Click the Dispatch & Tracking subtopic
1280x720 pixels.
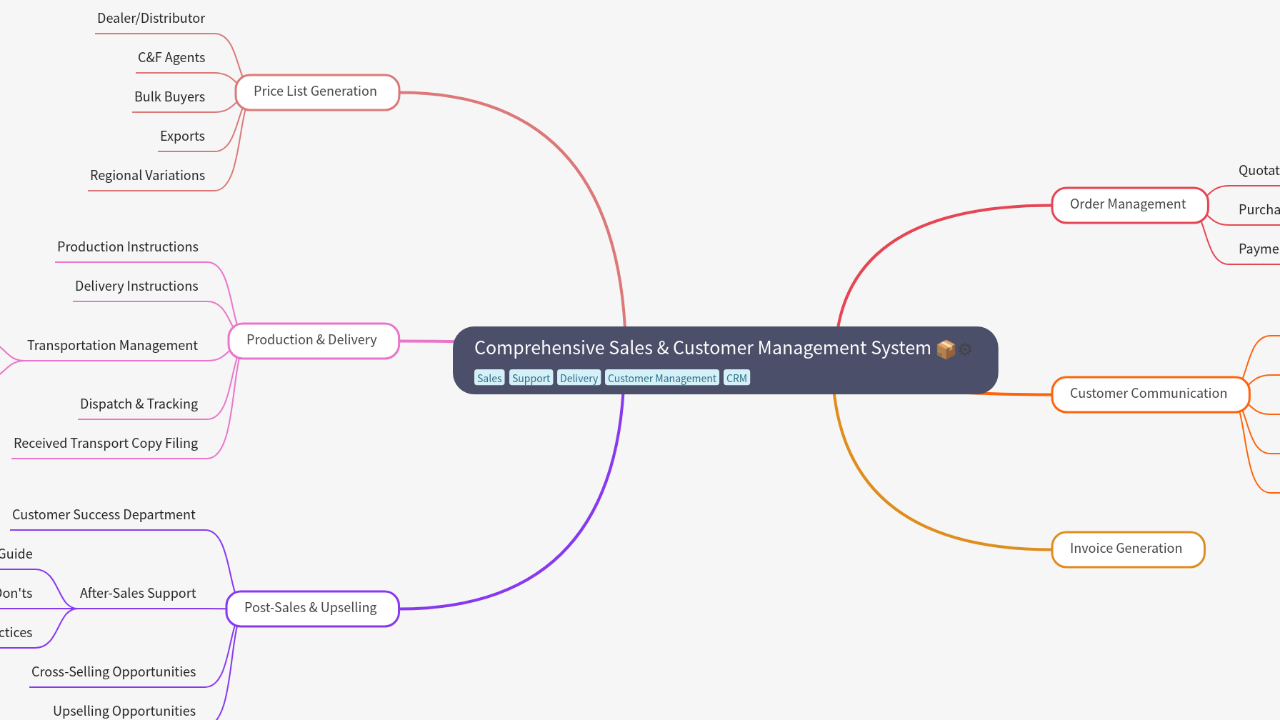(139, 404)
